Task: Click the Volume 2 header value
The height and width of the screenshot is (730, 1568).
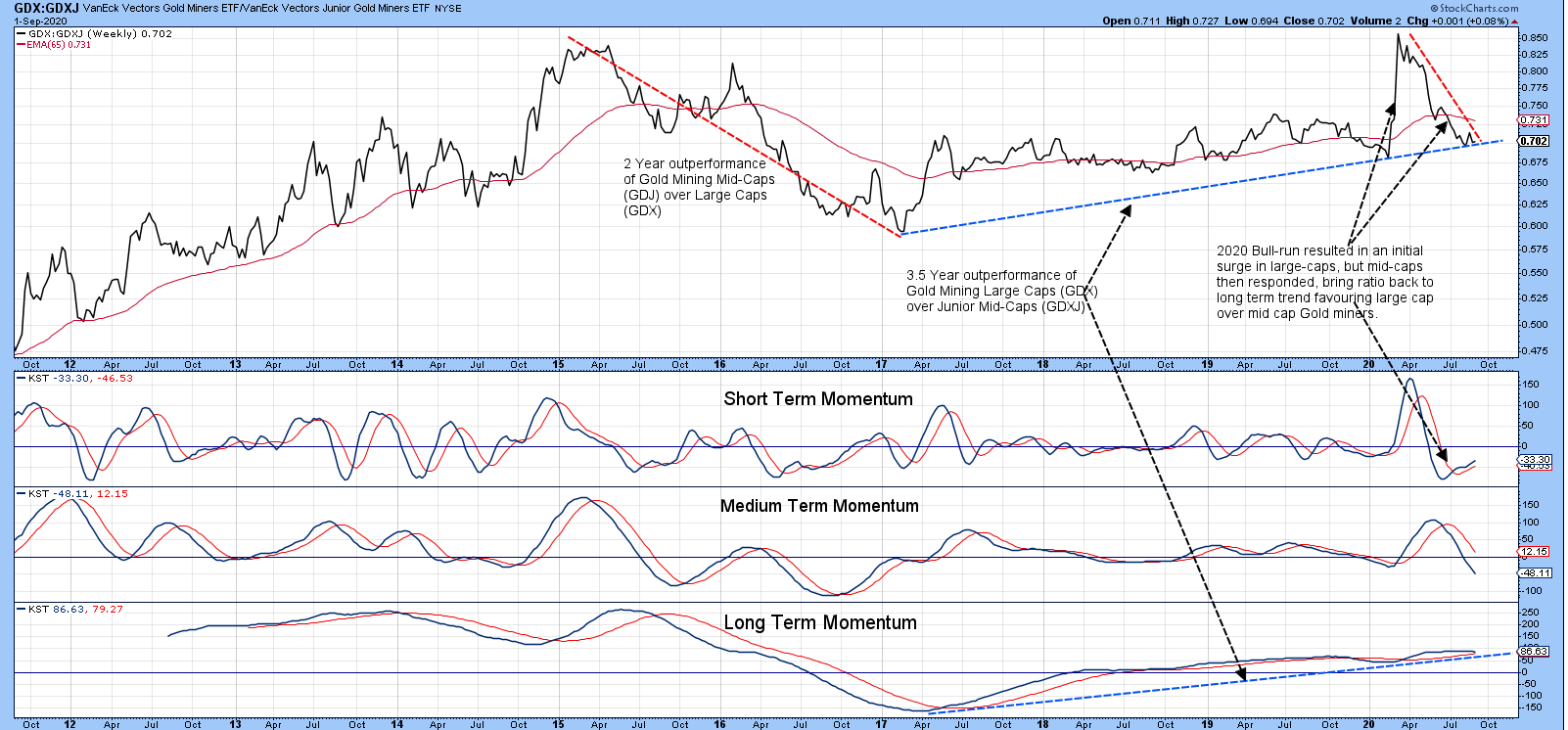Action: click(1374, 21)
